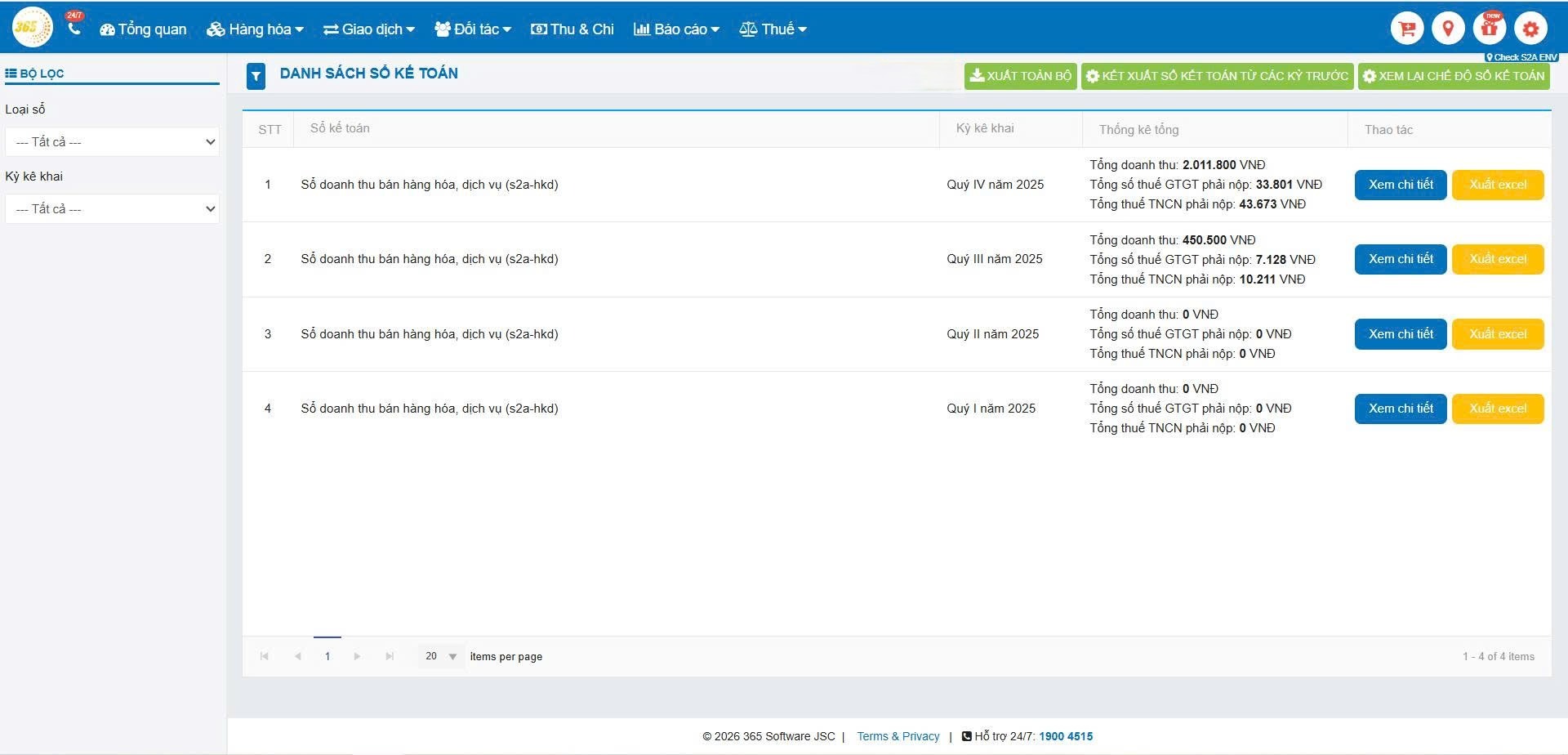1568x755 pixels.
Task: Open the Thuế menu
Action: pos(773,29)
